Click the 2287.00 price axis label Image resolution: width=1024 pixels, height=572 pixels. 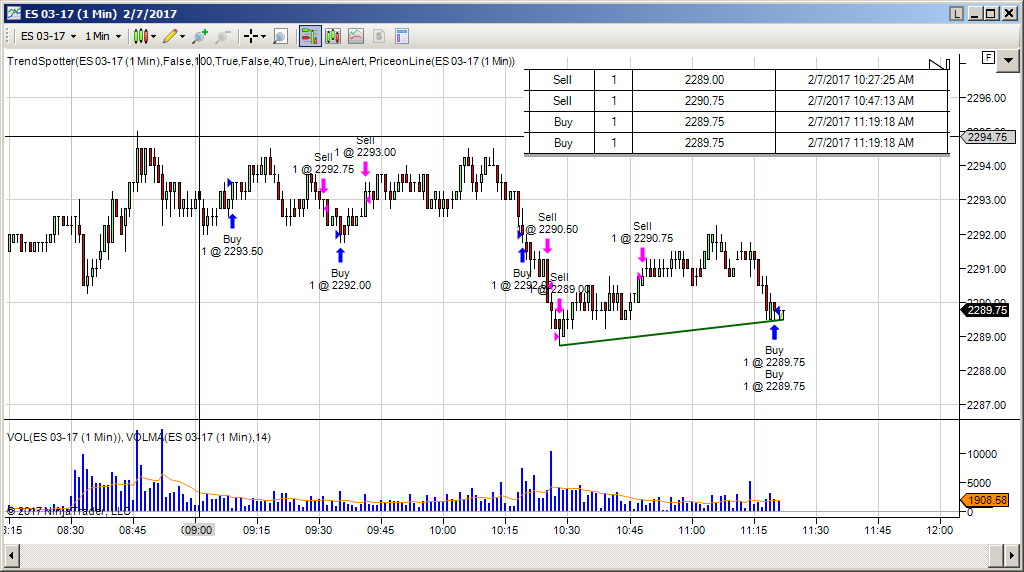986,405
